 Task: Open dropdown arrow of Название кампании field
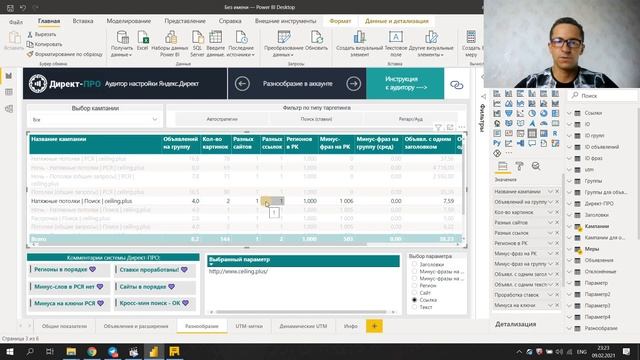coord(550,191)
